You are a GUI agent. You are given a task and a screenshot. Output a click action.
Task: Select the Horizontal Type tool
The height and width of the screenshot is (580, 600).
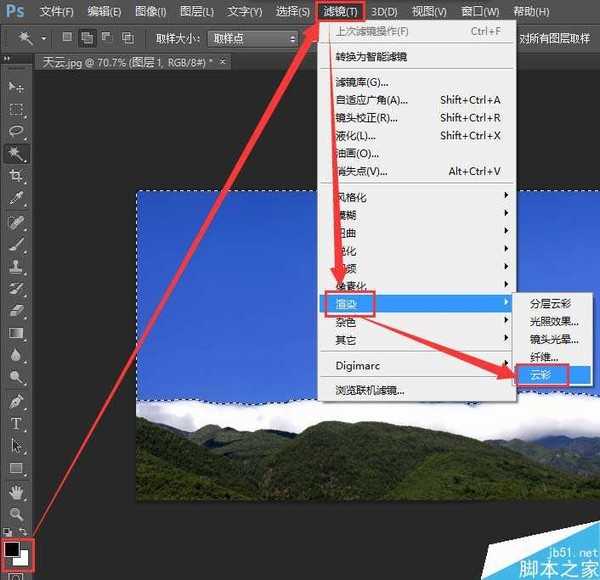(x=16, y=424)
